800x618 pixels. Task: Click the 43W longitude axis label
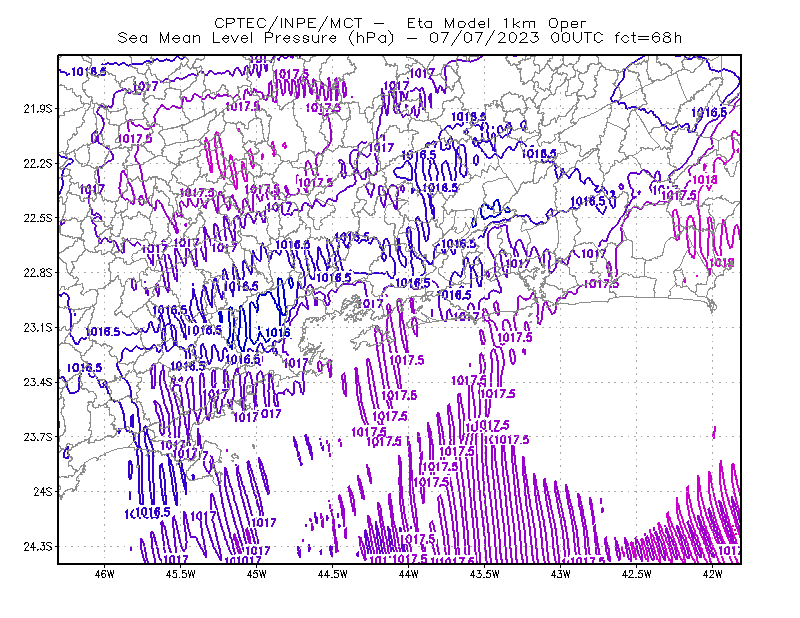click(x=561, y=574)
